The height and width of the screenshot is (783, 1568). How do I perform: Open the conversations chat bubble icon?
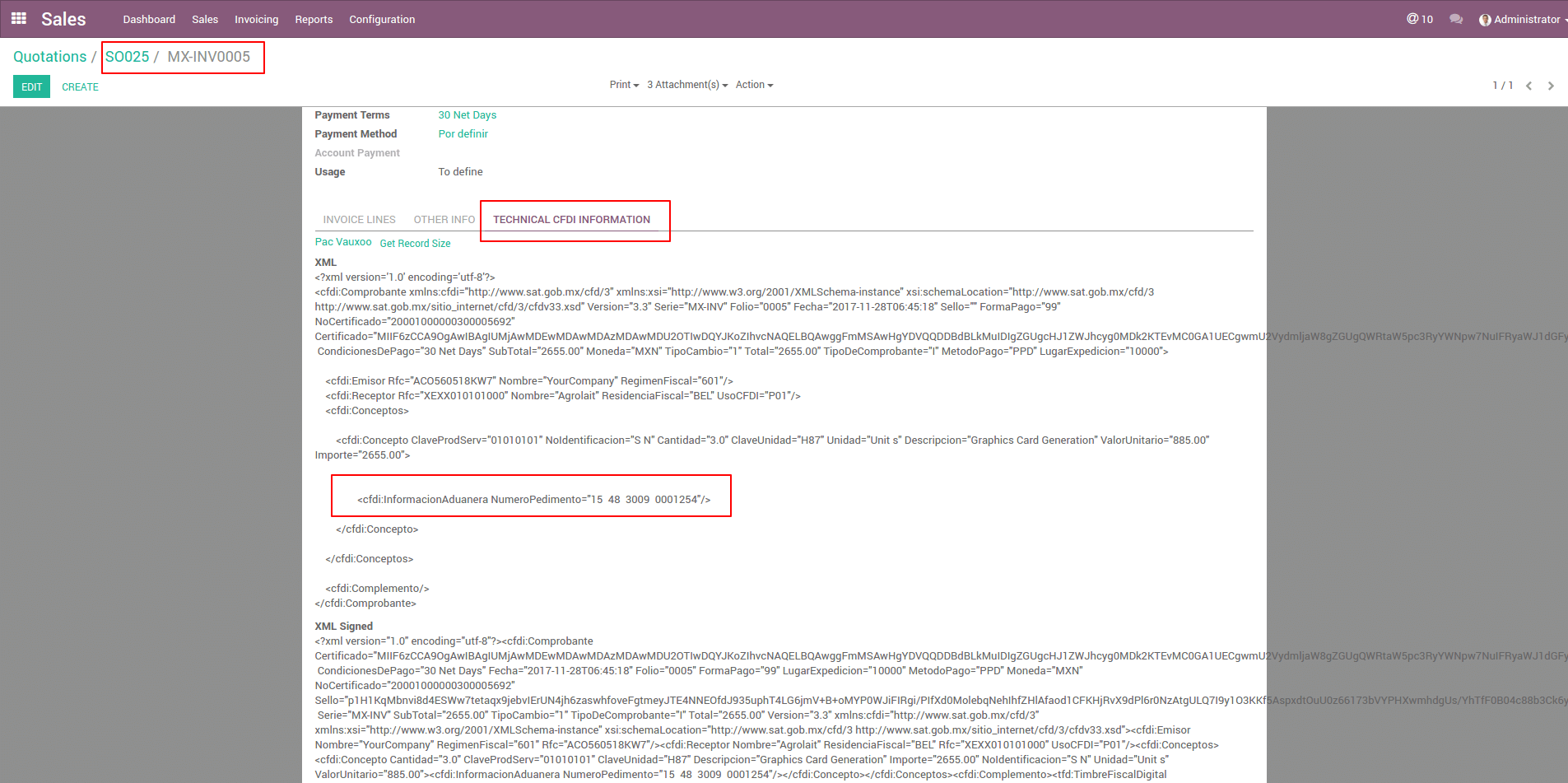(x=1456, y=19)
